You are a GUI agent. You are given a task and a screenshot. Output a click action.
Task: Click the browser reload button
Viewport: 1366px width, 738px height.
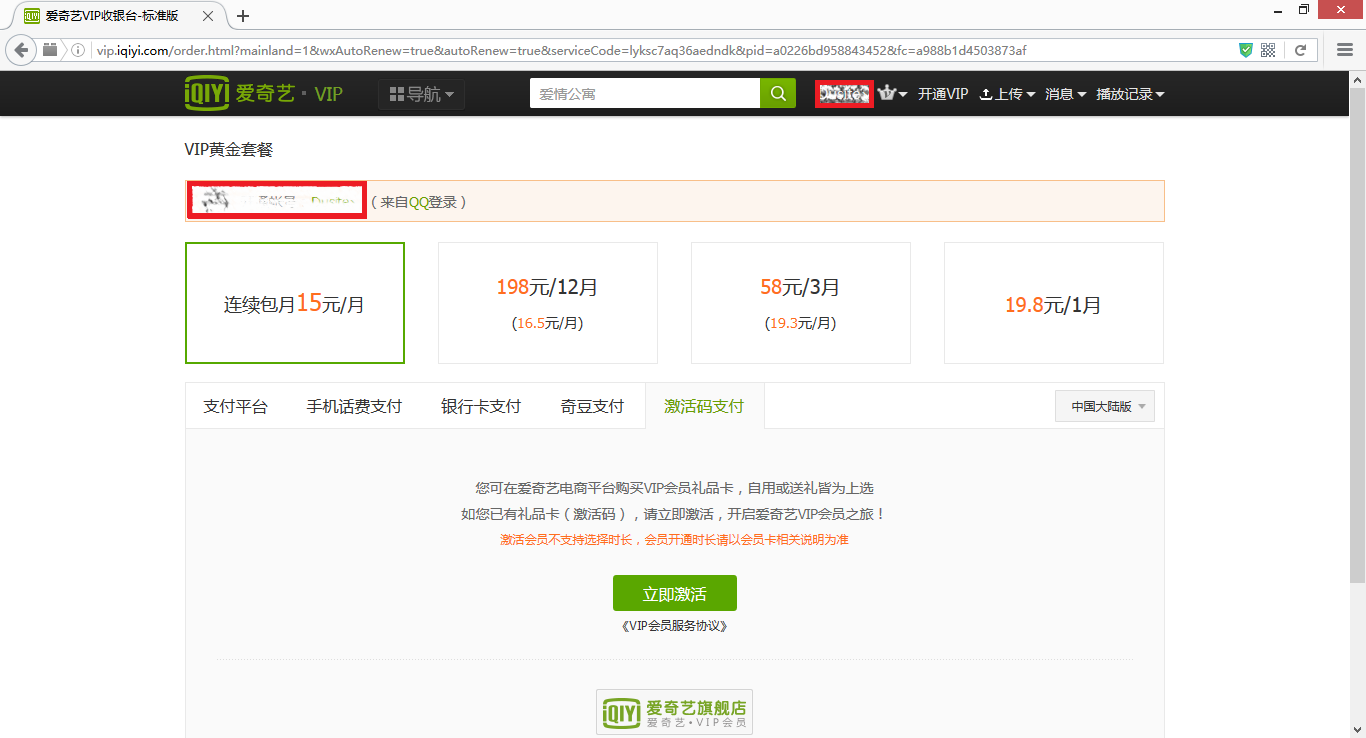click(x=1301, y=50)
